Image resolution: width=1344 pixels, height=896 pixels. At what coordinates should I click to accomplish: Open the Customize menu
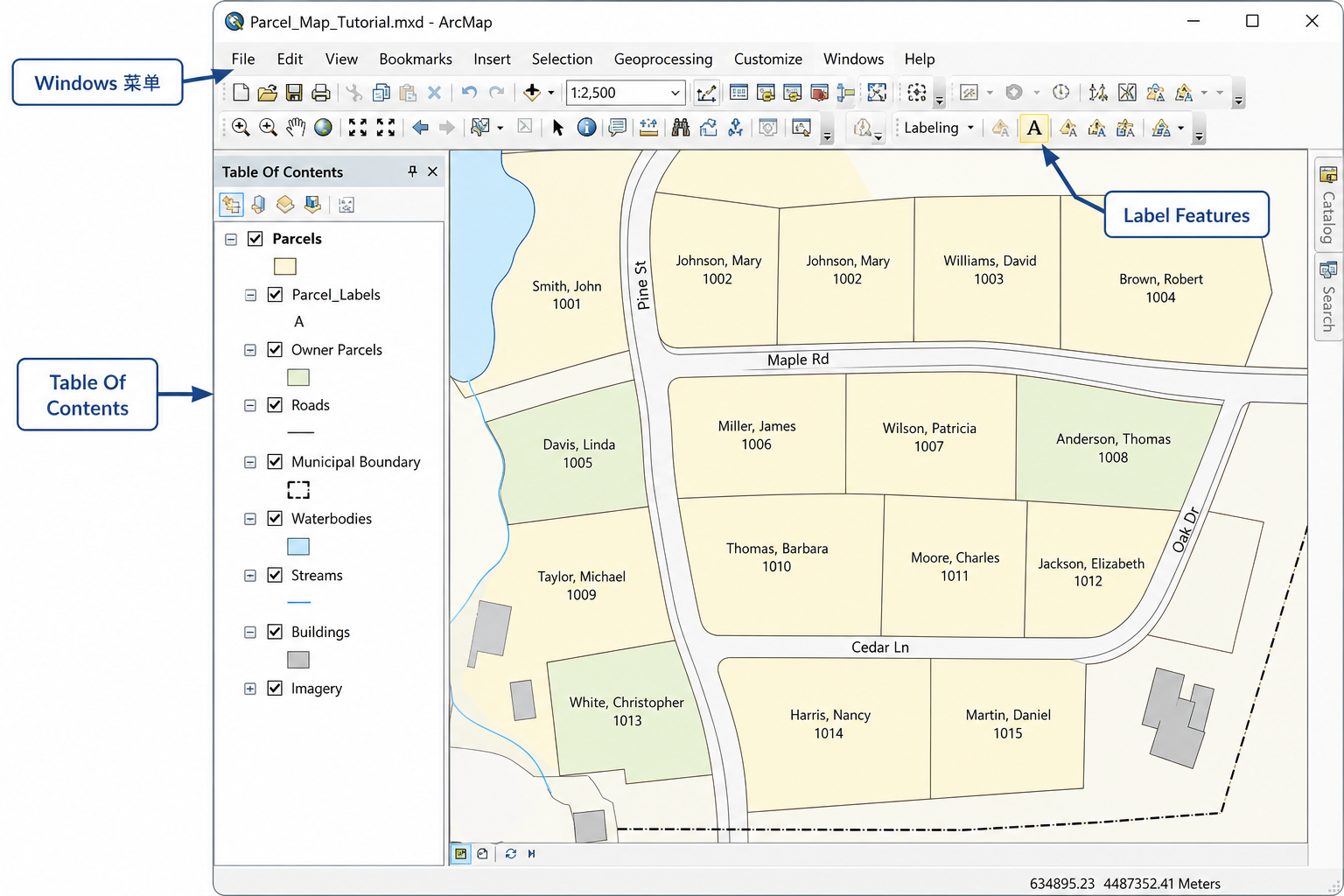coord(768,59)
